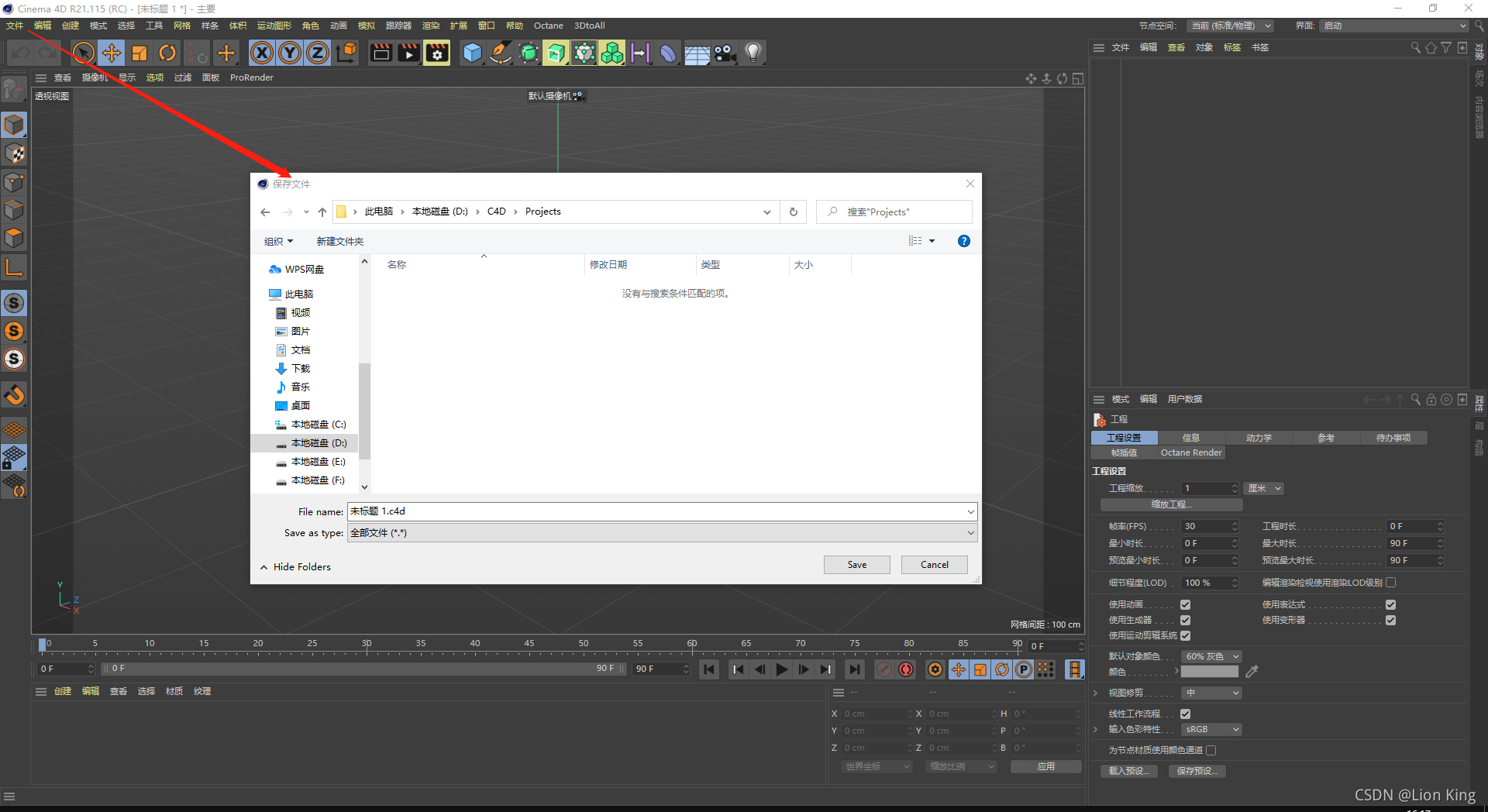The width and height of the screenshot is (1488, 812).
Task: Open the 默认对象颜色 dropdown
Action: (x=1211, y=655)
